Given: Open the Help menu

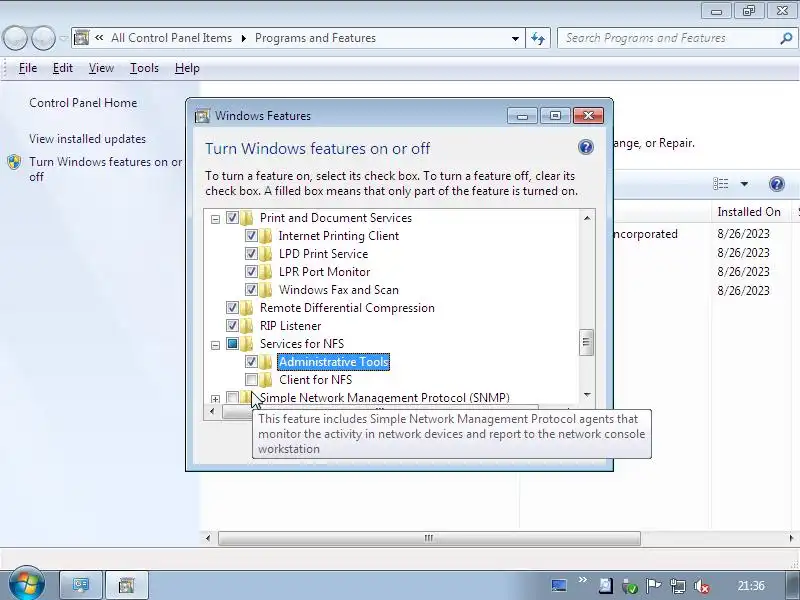Looking at the screenshot, I should (187, 68).
